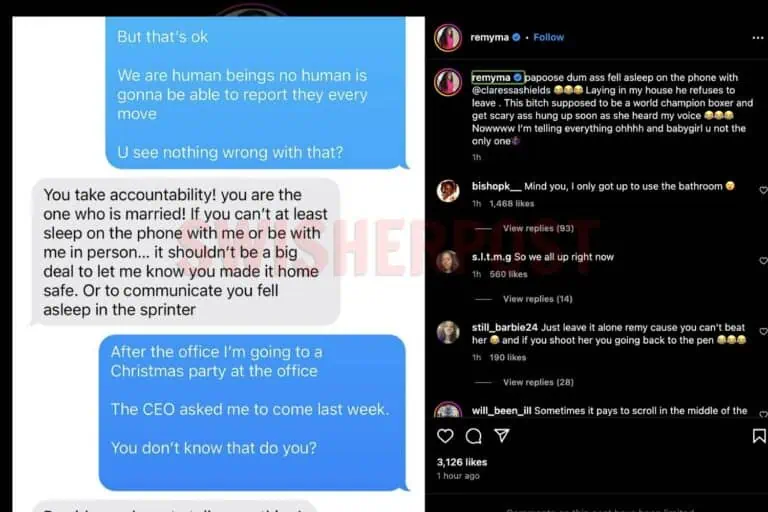Screen dimensions: 768x512
Task: Click the text message screenshot image
Action: click(x=218, y=265)
